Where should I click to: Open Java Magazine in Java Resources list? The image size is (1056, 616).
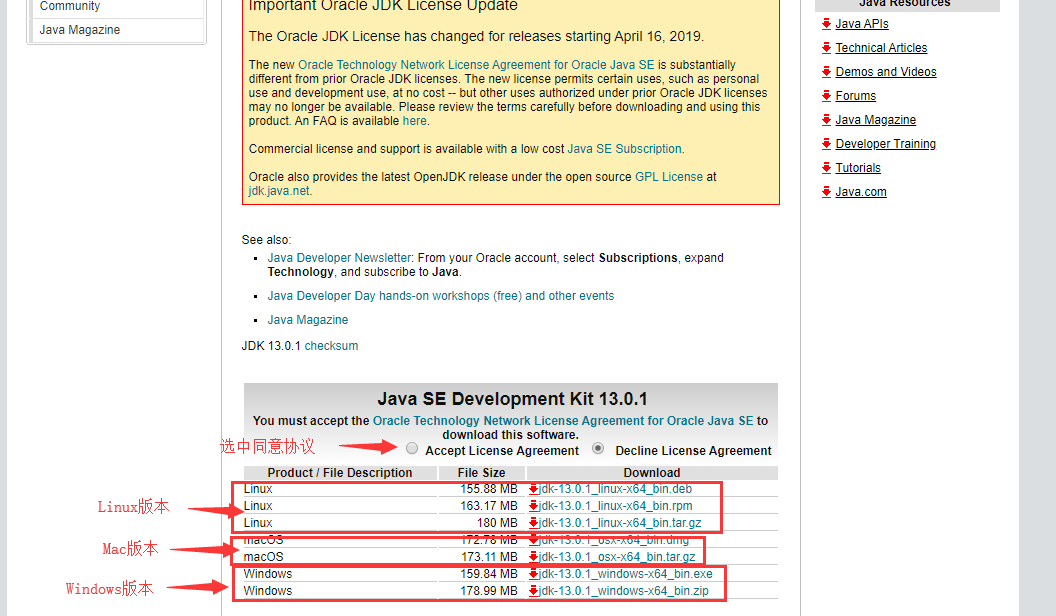(876, 120)
